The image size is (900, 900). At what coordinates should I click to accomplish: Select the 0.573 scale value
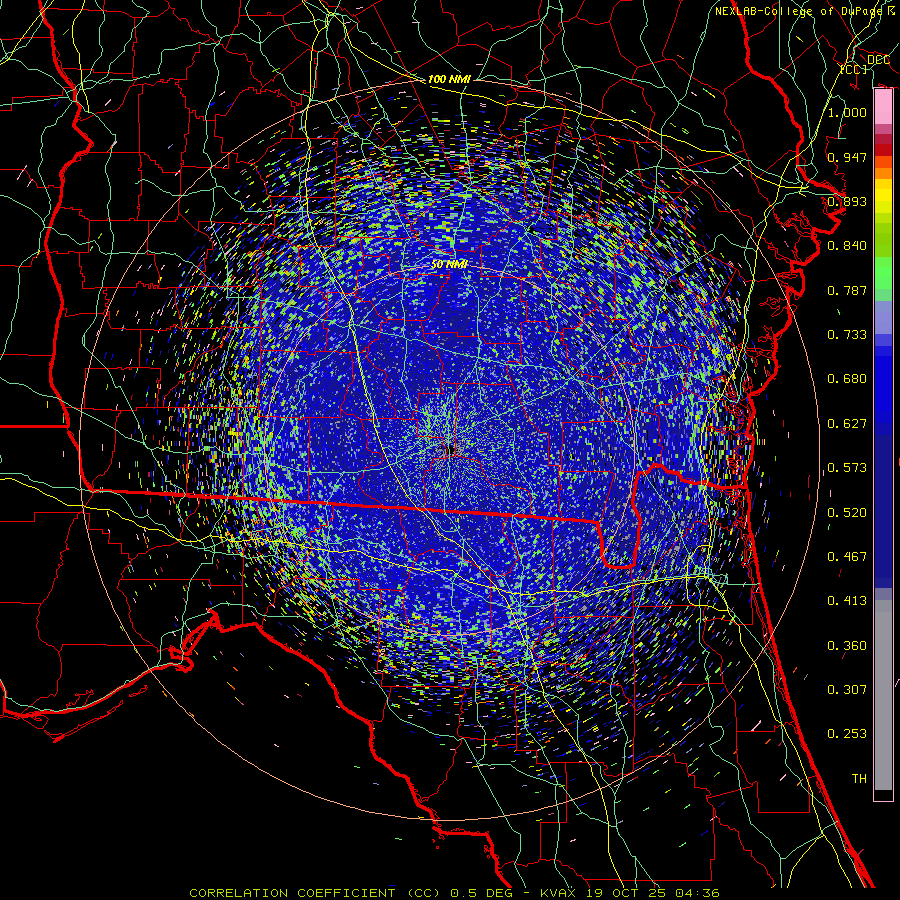point(847,468)
